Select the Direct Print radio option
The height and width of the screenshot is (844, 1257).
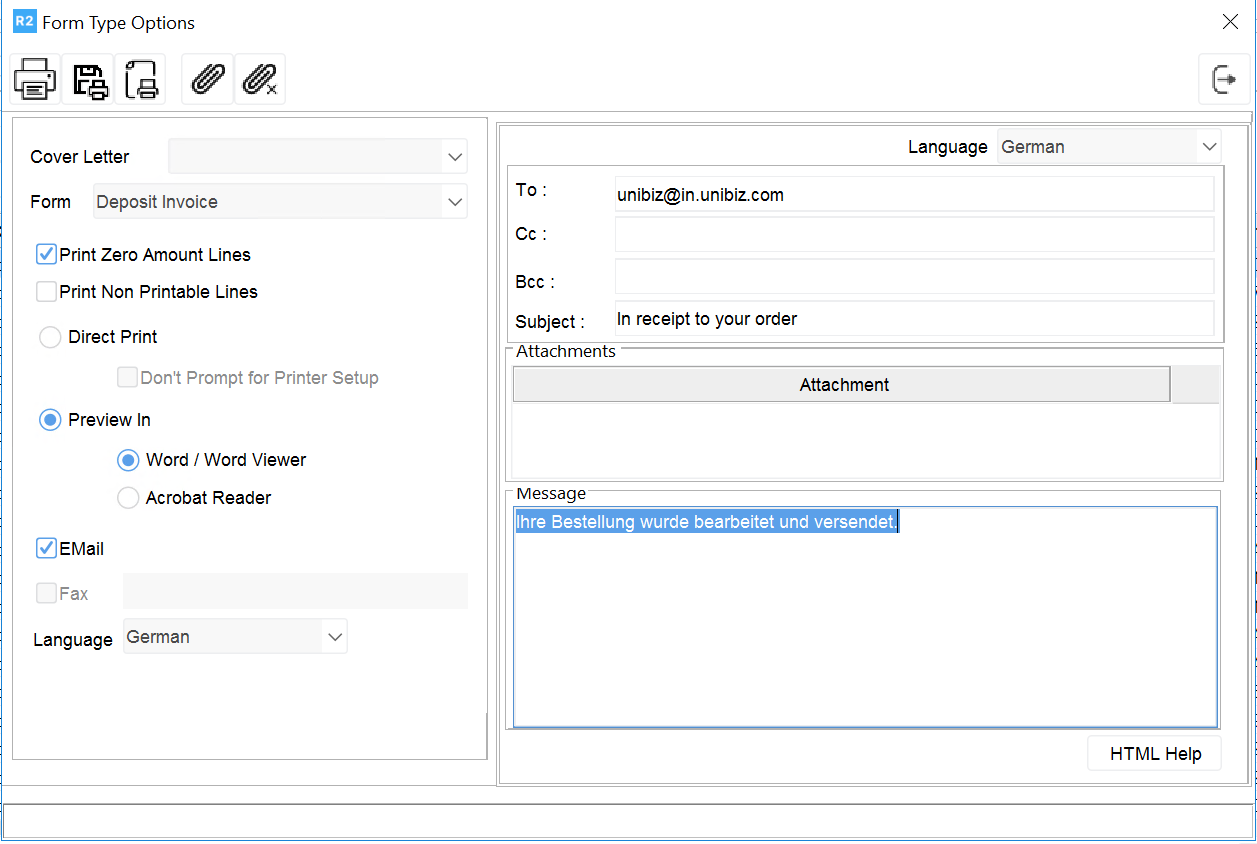(x=50, y=337)
